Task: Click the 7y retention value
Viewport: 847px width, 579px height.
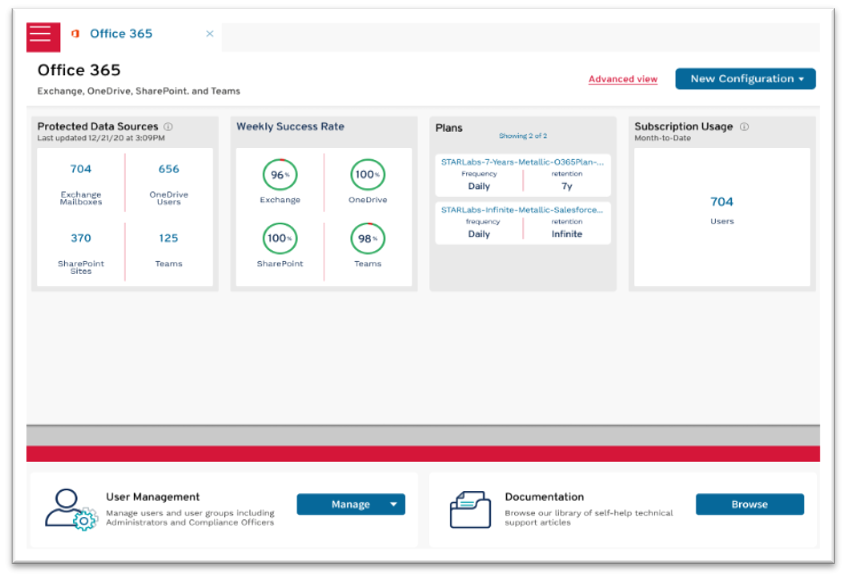Action: click(567, 186)
